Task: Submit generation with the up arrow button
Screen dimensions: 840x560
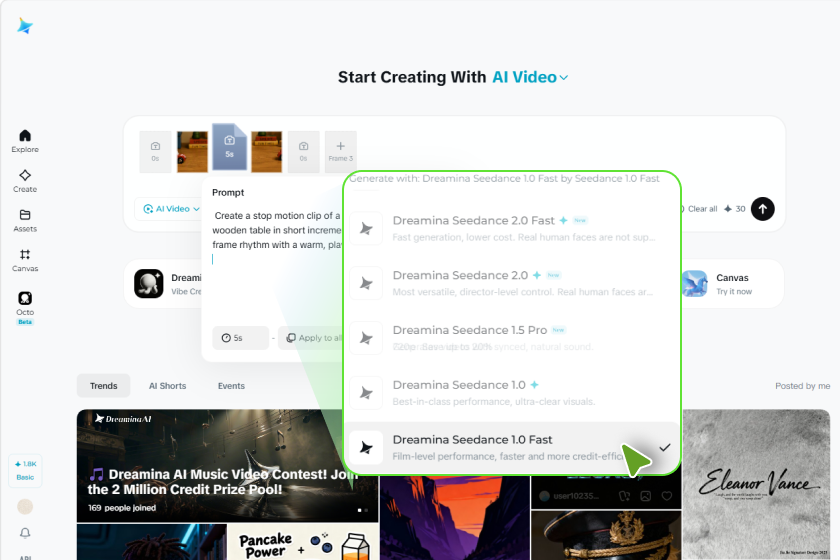Action: pyautogui.click(x=762, y=209)
